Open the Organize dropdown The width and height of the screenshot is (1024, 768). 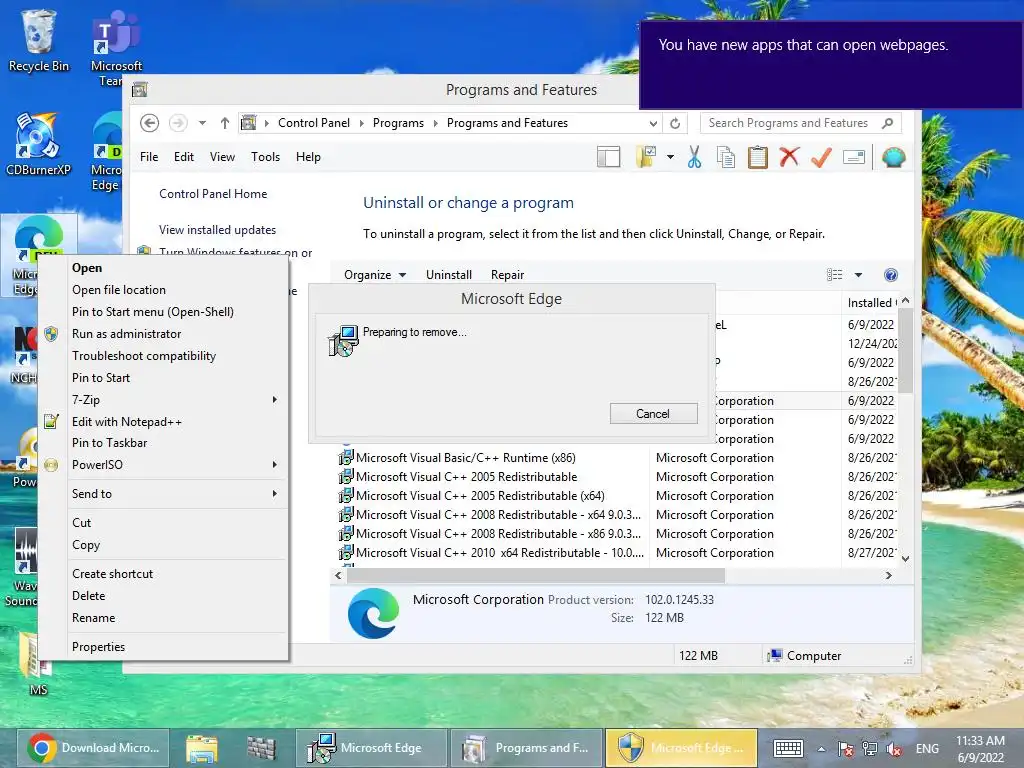375,275
